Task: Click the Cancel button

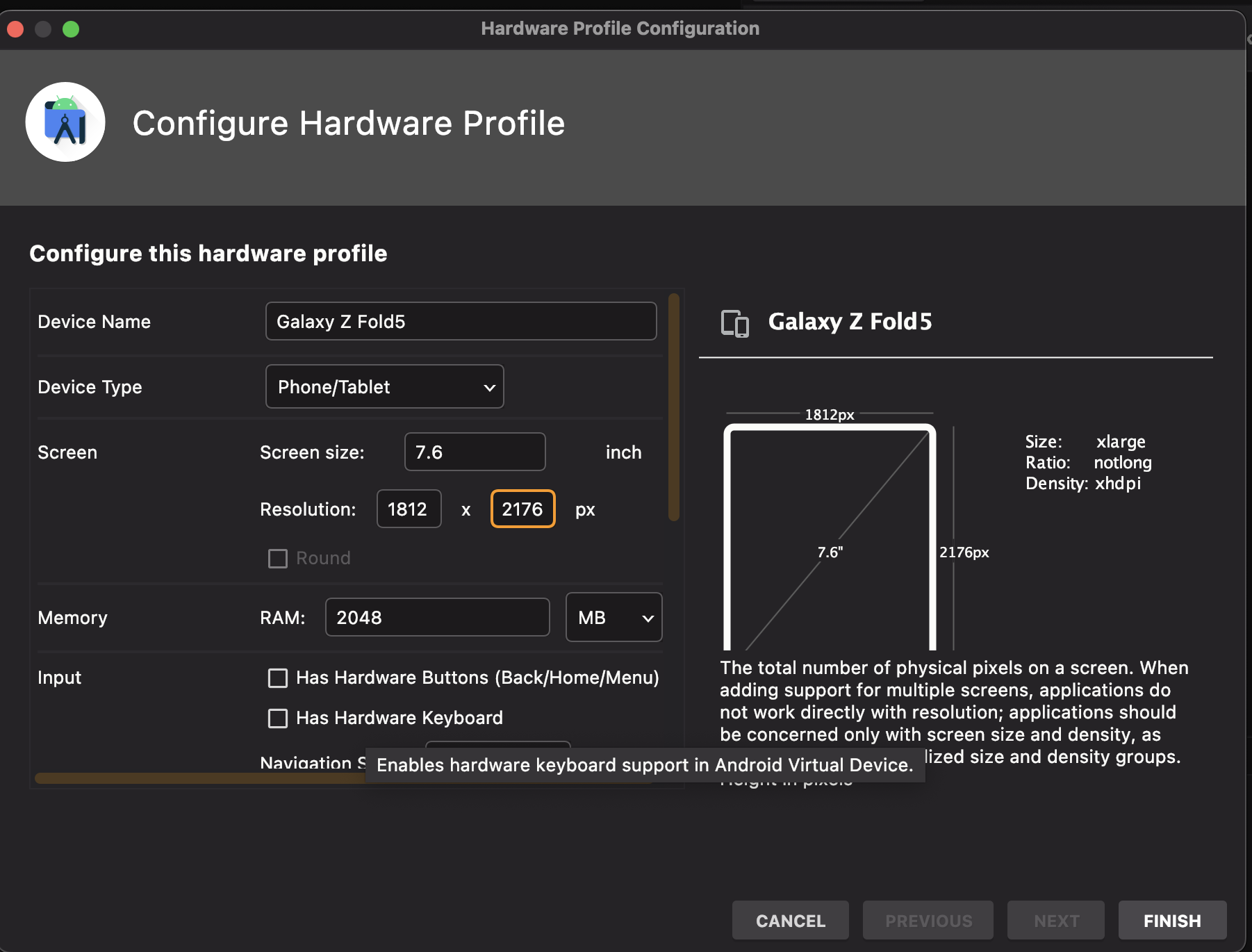Action: point(791,920)
